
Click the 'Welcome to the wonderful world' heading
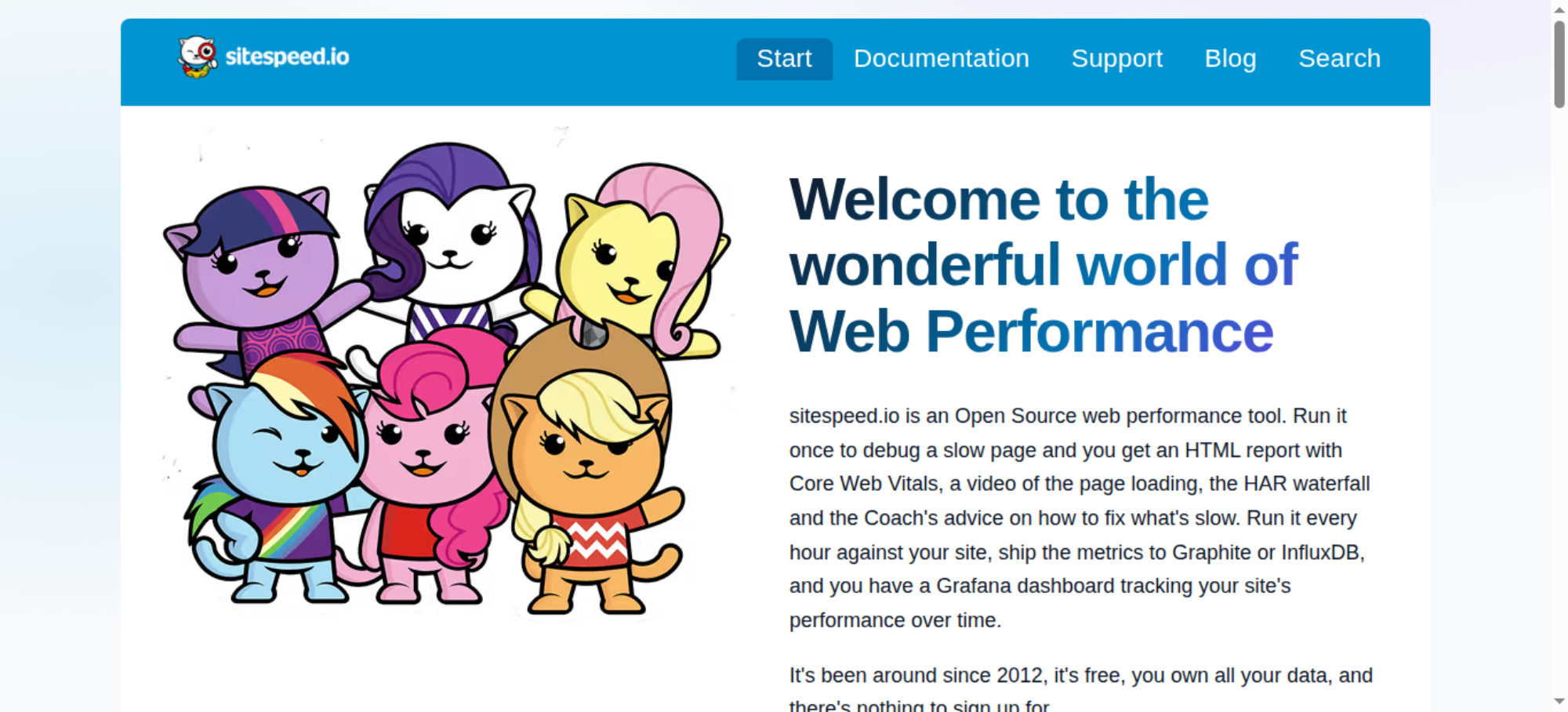pyautogui.click(x=1044, y=265)
